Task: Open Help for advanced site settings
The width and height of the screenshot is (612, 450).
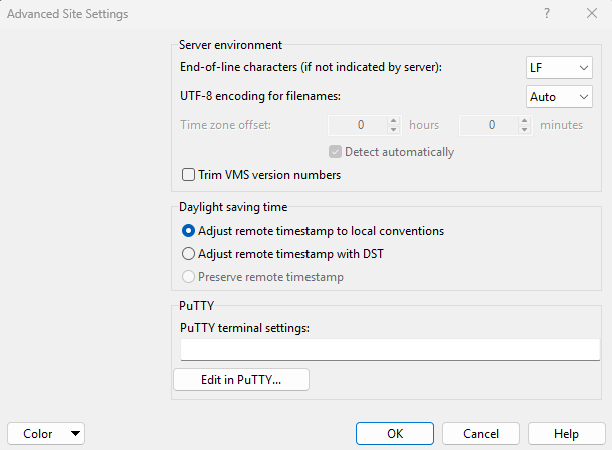Action: tap(566, 433)
